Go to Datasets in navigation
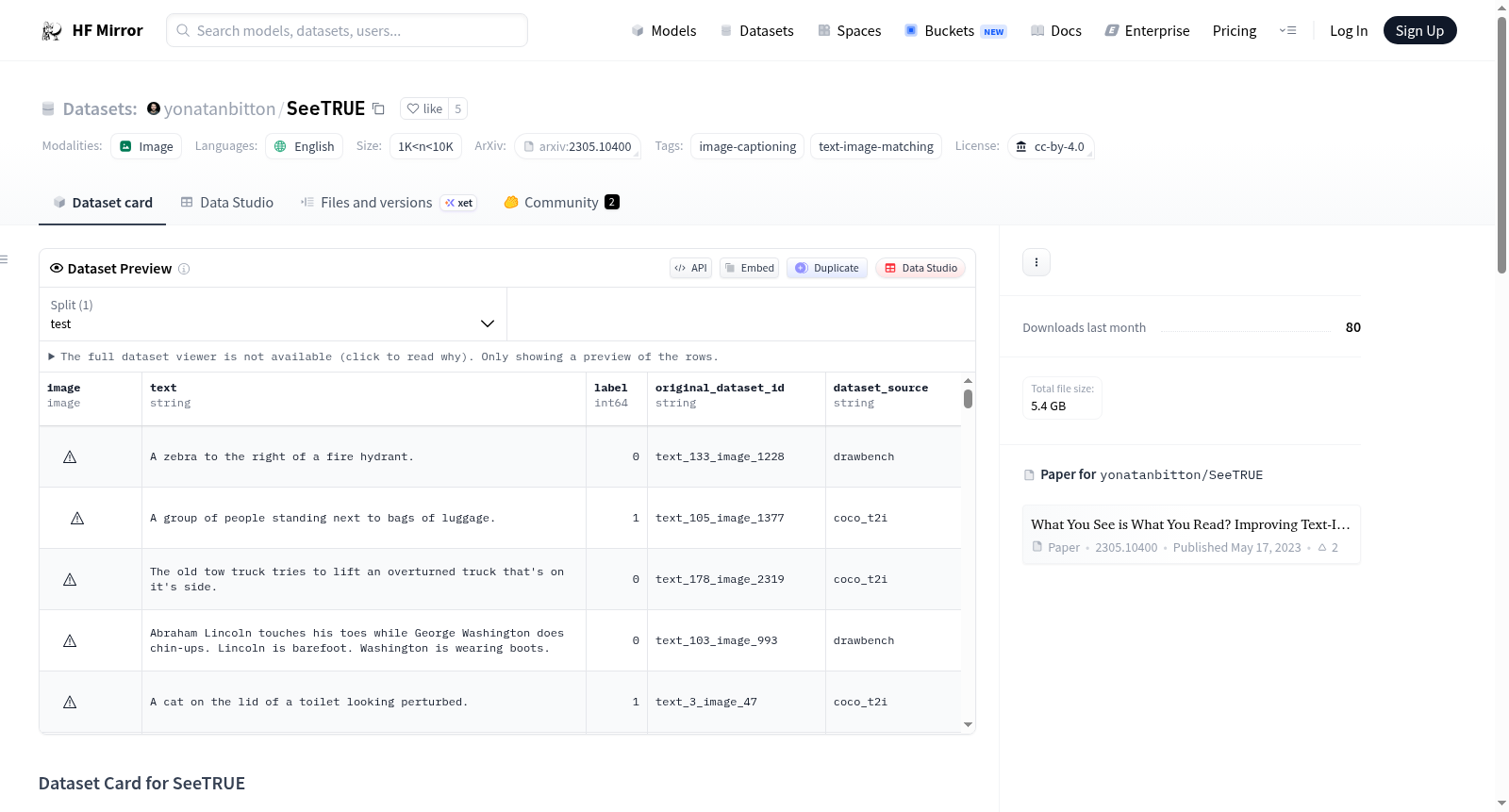This screenshot has width=1509, height=812. tap(756, 31)
